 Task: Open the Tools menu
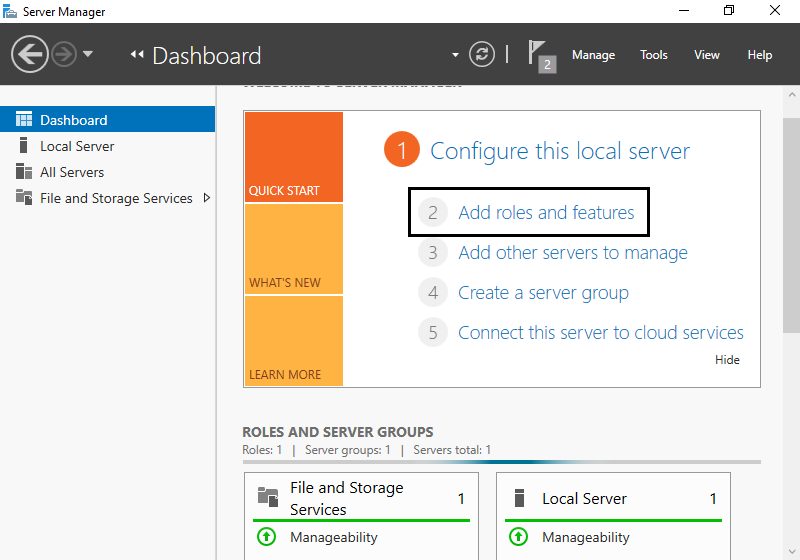tap(654, 55)
